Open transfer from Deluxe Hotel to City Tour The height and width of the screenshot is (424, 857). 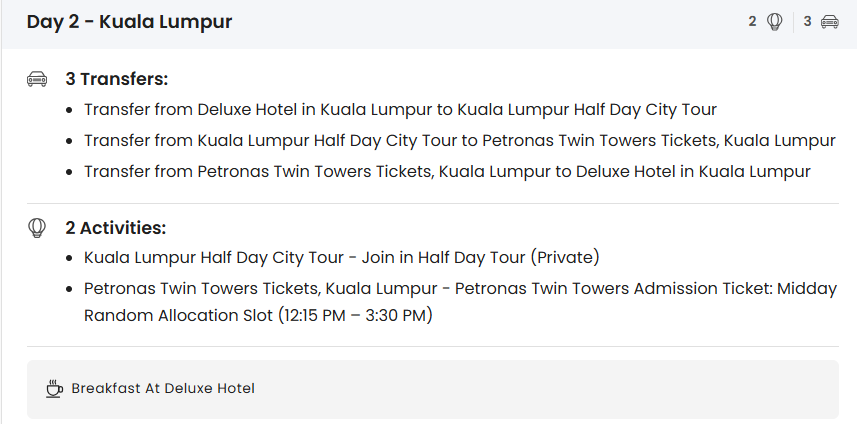tap(400, 109)
